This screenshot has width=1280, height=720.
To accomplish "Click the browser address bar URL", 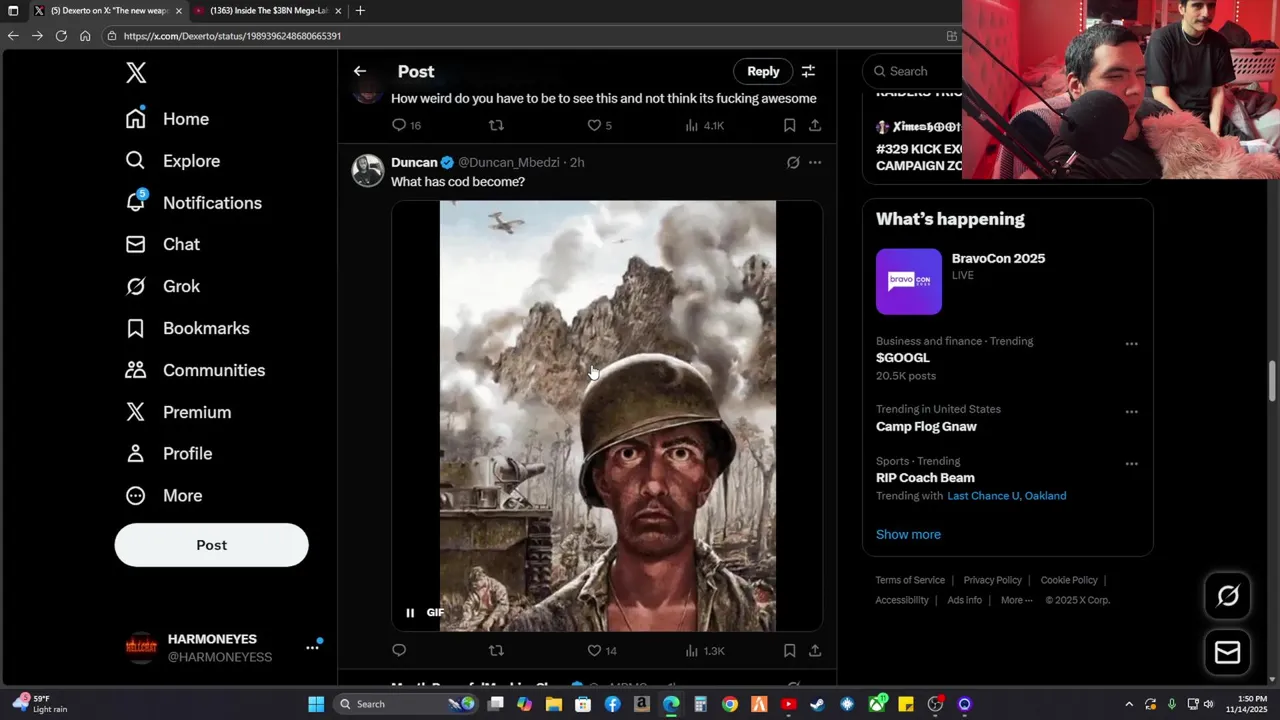I will (232, 35).
